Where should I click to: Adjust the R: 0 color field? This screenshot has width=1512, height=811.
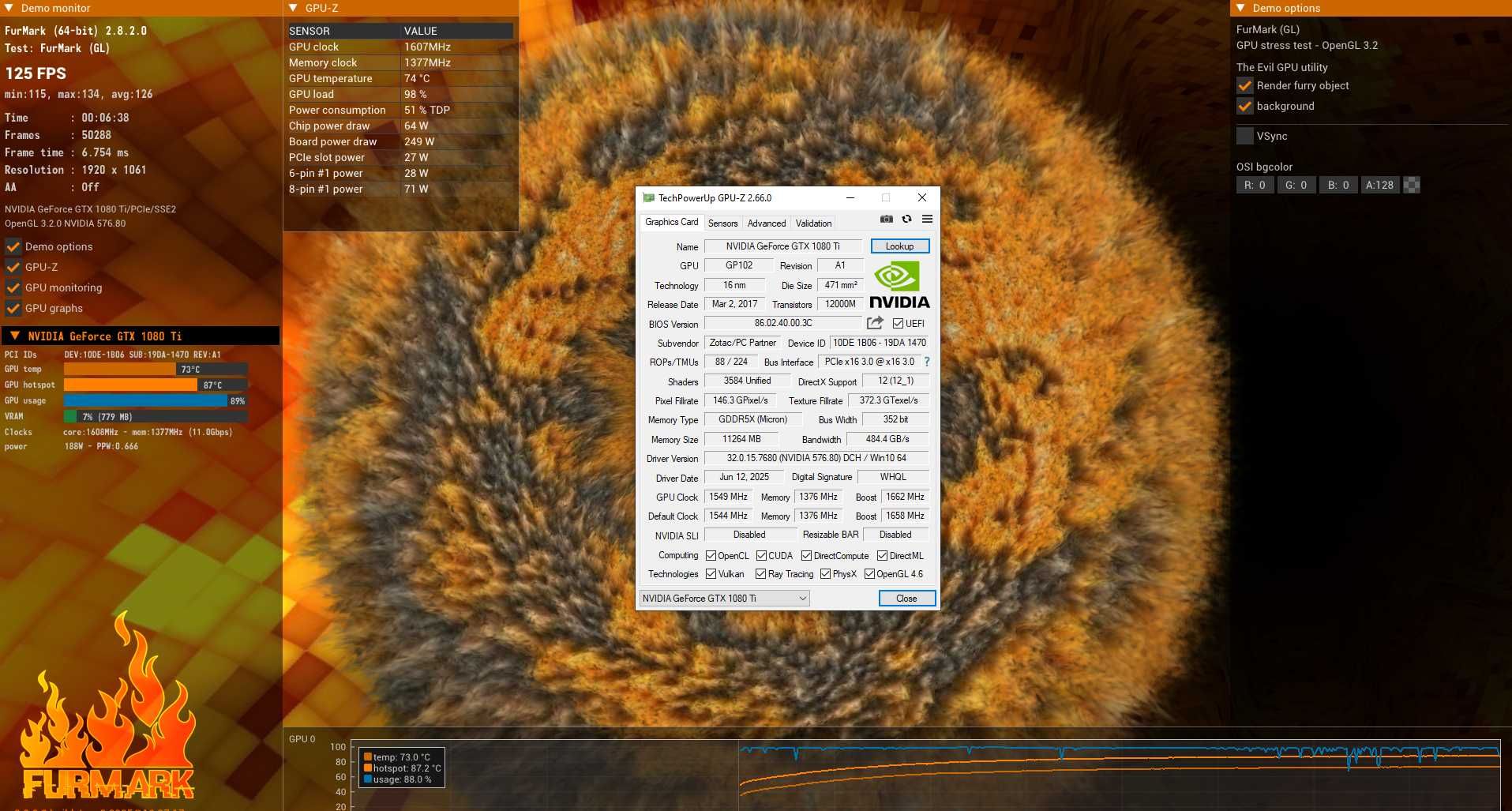pyautogui.click(x=1255, y=185)
